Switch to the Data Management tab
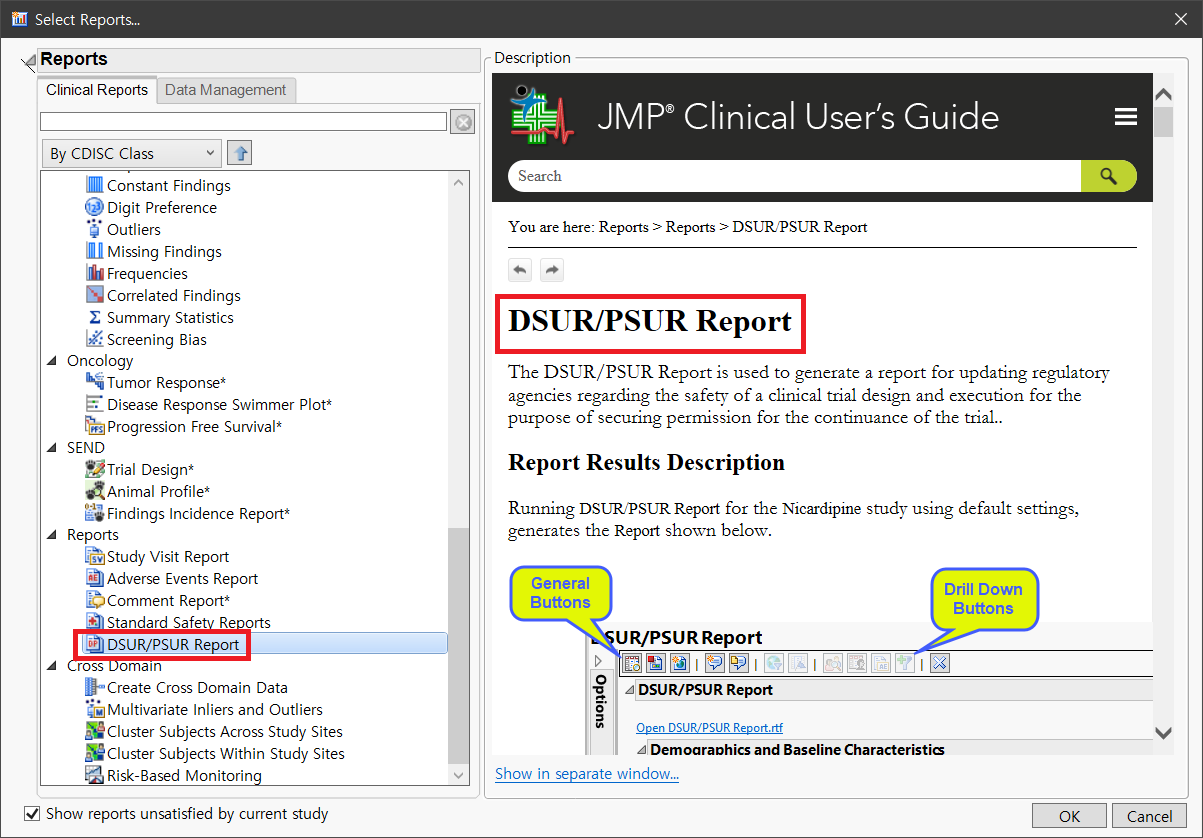 pos(226,89)
